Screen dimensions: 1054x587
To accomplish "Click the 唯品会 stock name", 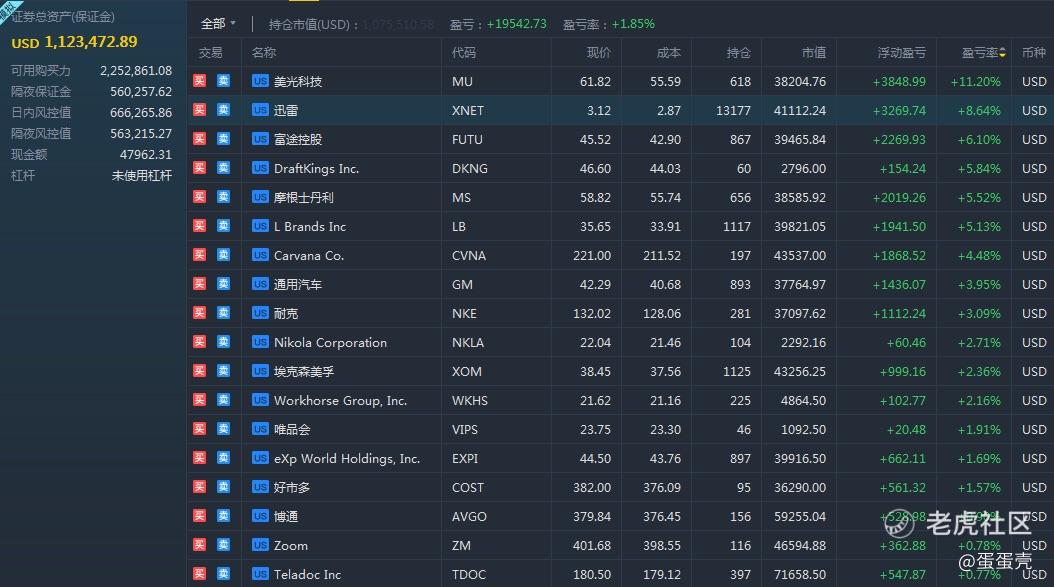I will point(292,429).
